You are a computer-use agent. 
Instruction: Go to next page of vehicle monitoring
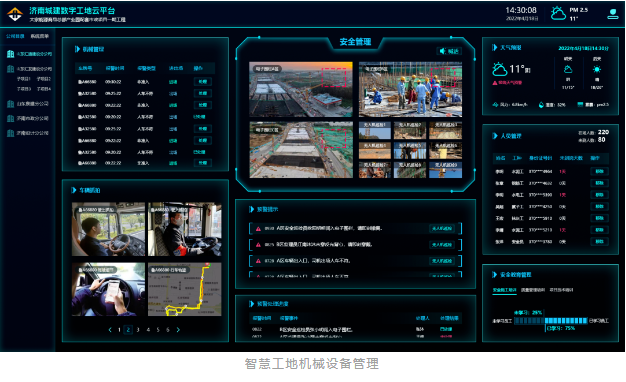[178, 330]
